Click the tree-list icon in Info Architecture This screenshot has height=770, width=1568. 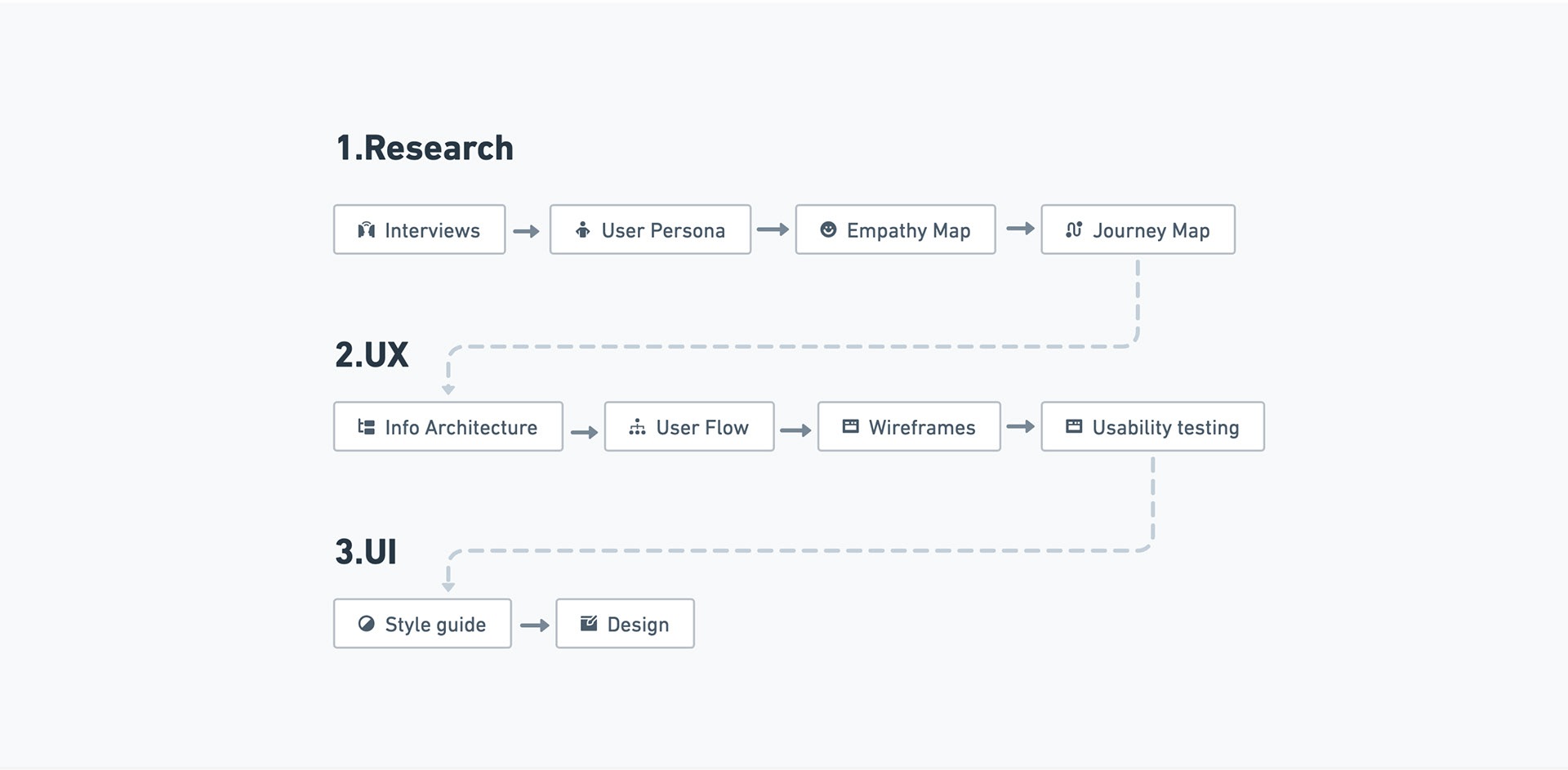tap(367, 427)
